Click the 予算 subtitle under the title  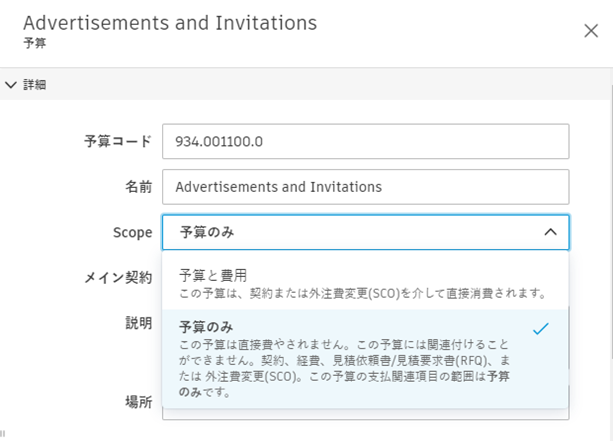coord(35,44)
